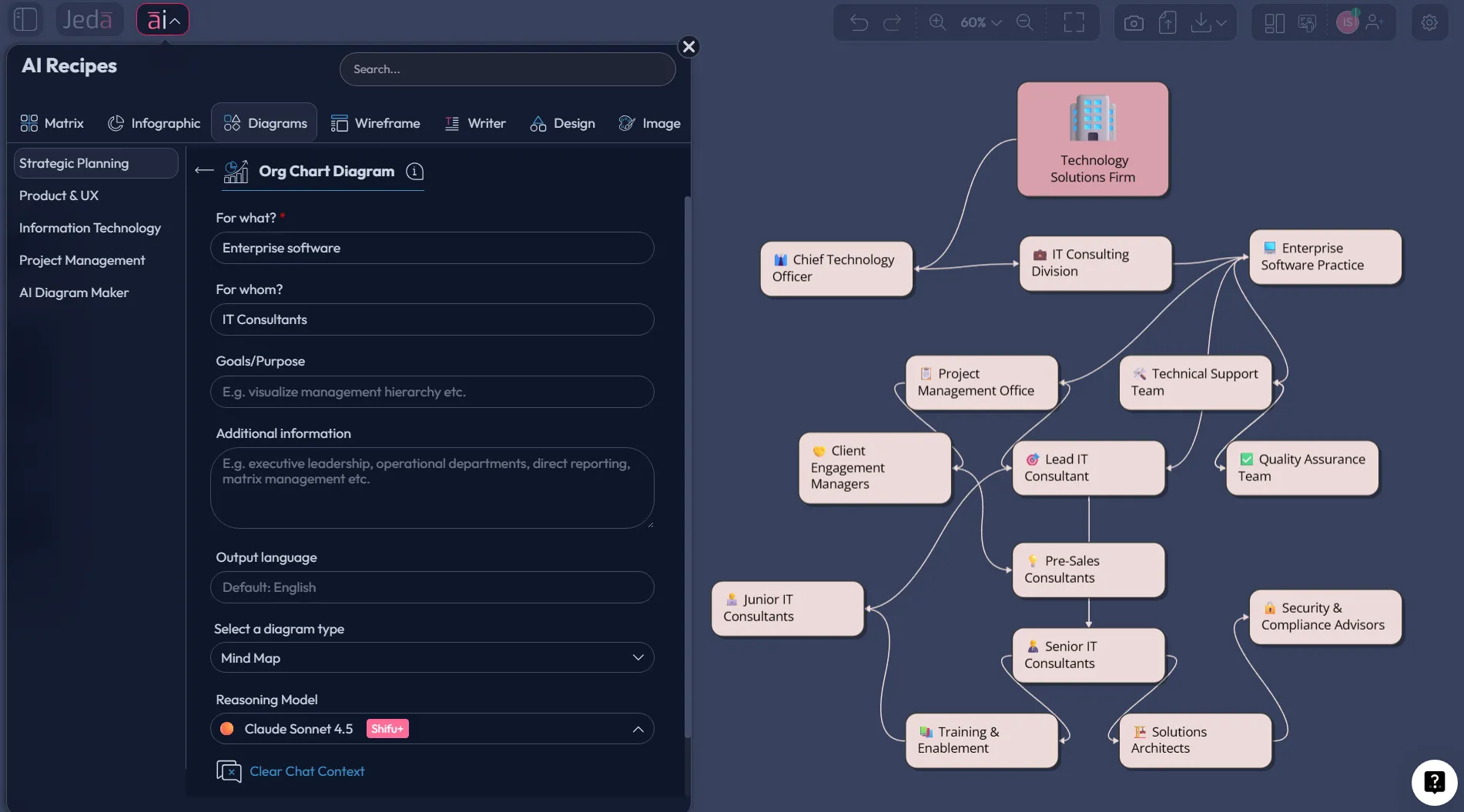Click the Claude Sonnet 4.5 orange model dot
The width and height of the screenshot is (1464, 812).
(x=227, y=728)
